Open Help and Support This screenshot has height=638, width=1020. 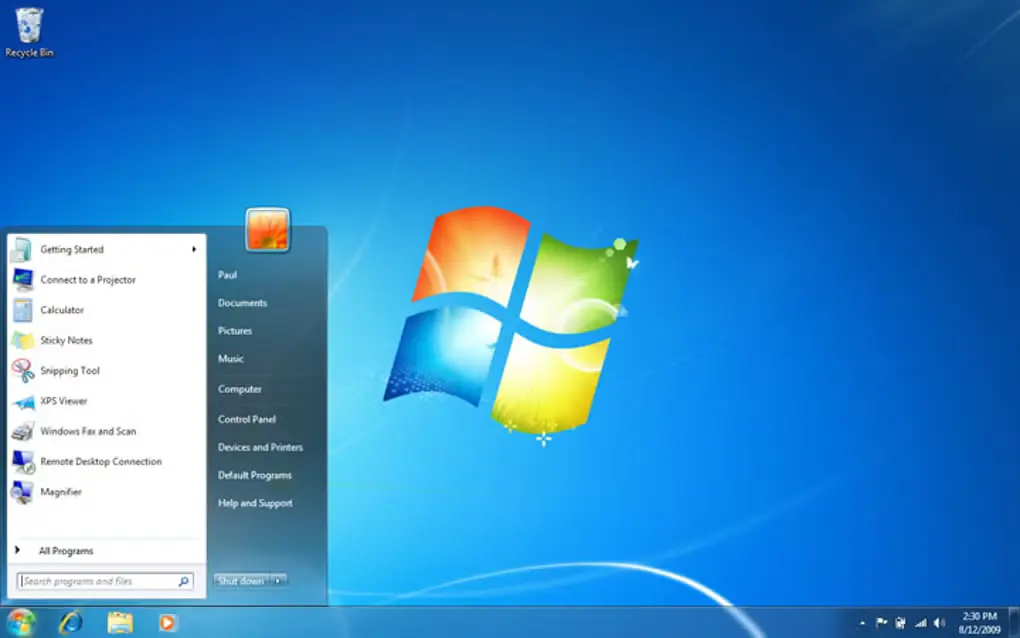point(255,503)
